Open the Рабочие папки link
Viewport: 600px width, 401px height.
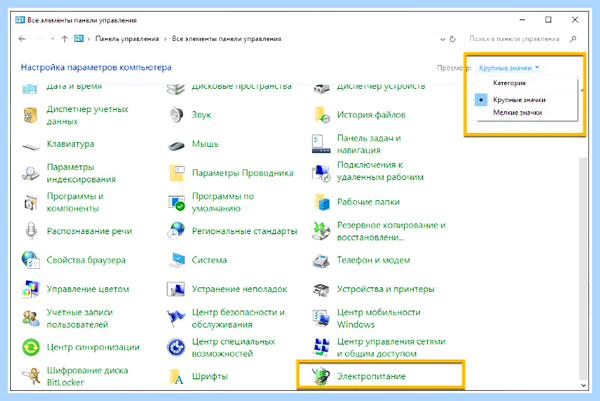click(368, 202)
